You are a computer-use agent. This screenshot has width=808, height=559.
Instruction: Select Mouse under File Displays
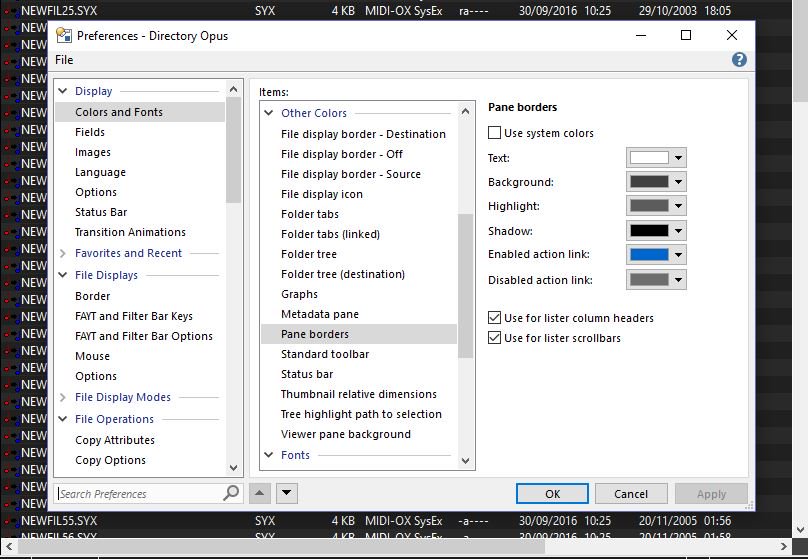[x=92, y=356]
